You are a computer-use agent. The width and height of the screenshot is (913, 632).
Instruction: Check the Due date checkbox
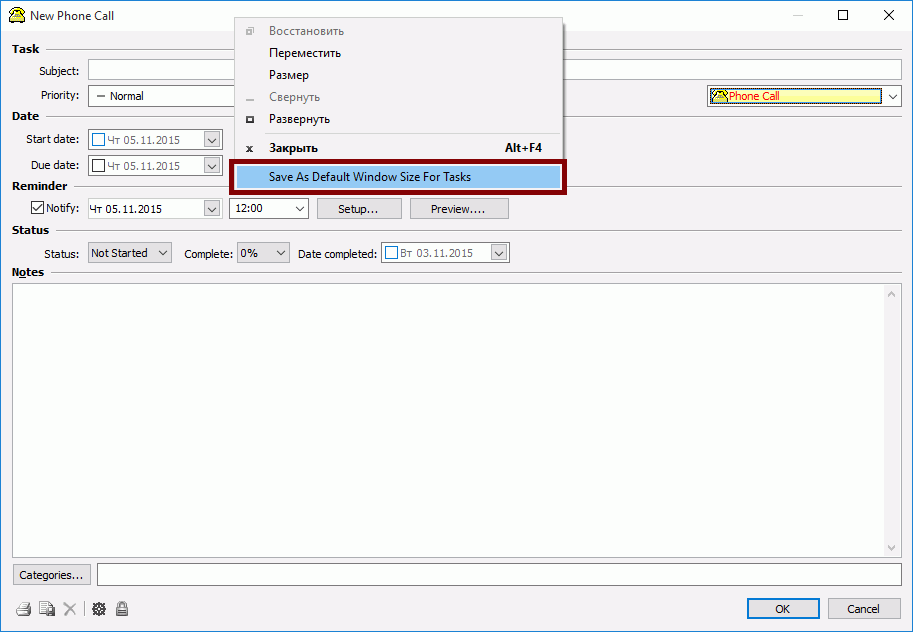pyautogui.click(x=98, y=166)
